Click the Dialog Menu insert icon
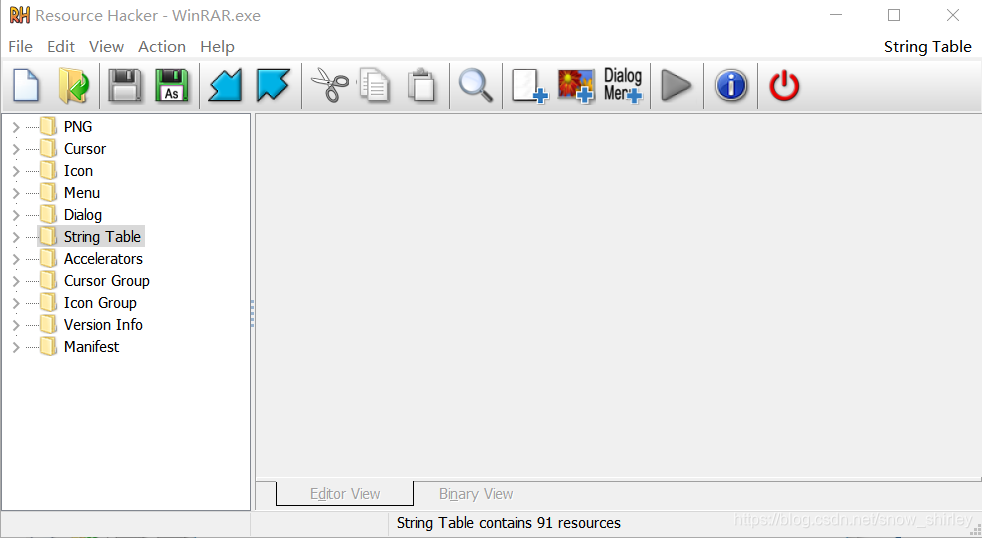 point(623,85)
